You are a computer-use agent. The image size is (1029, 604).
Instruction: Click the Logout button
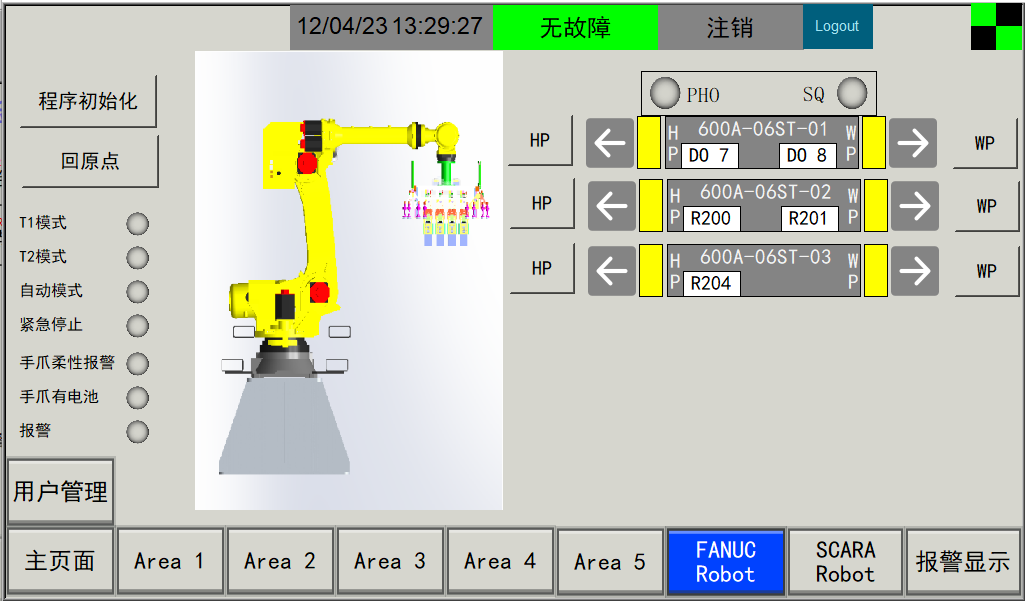[837, 27]
